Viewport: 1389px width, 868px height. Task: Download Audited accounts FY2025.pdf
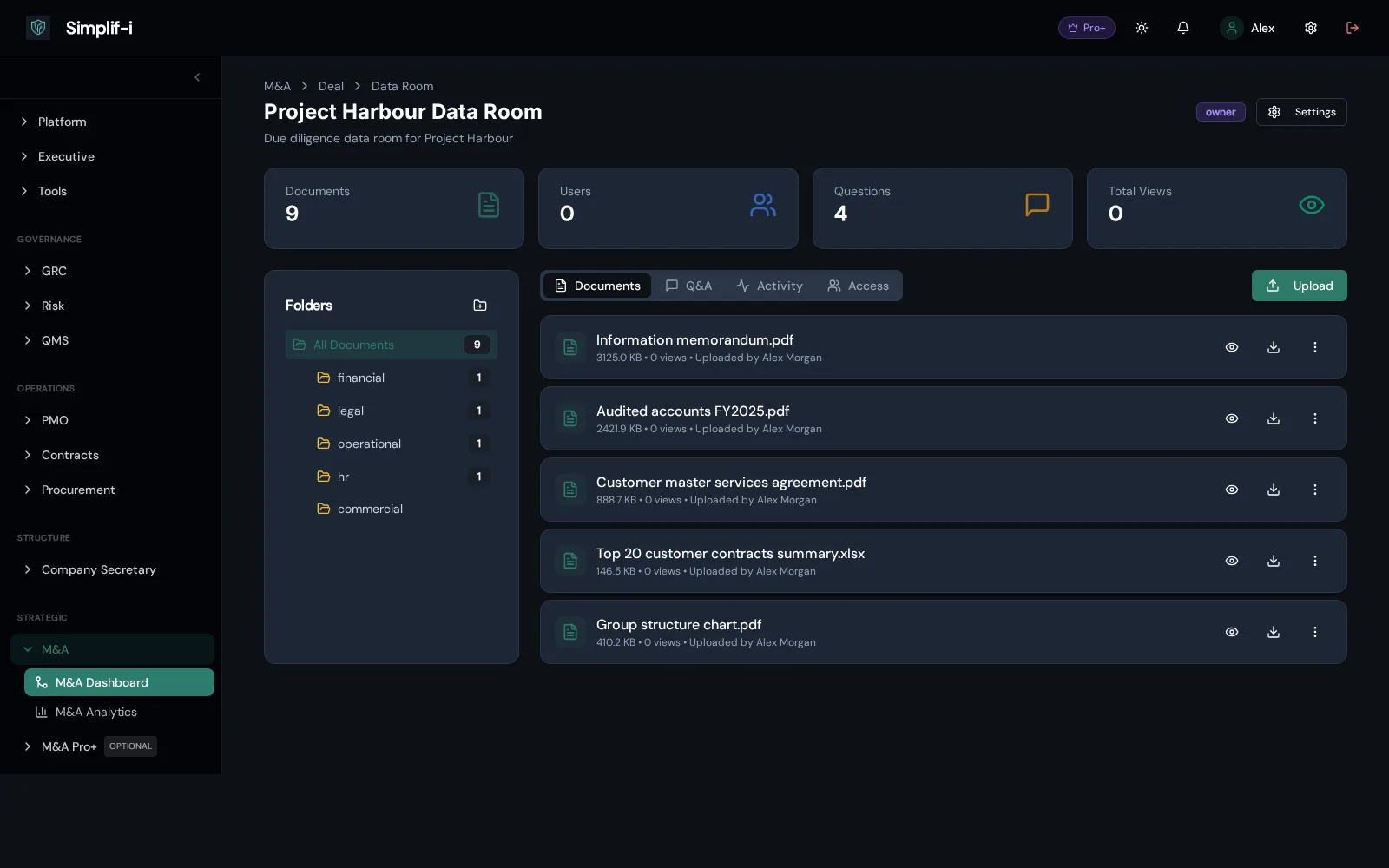(1274, 418)
